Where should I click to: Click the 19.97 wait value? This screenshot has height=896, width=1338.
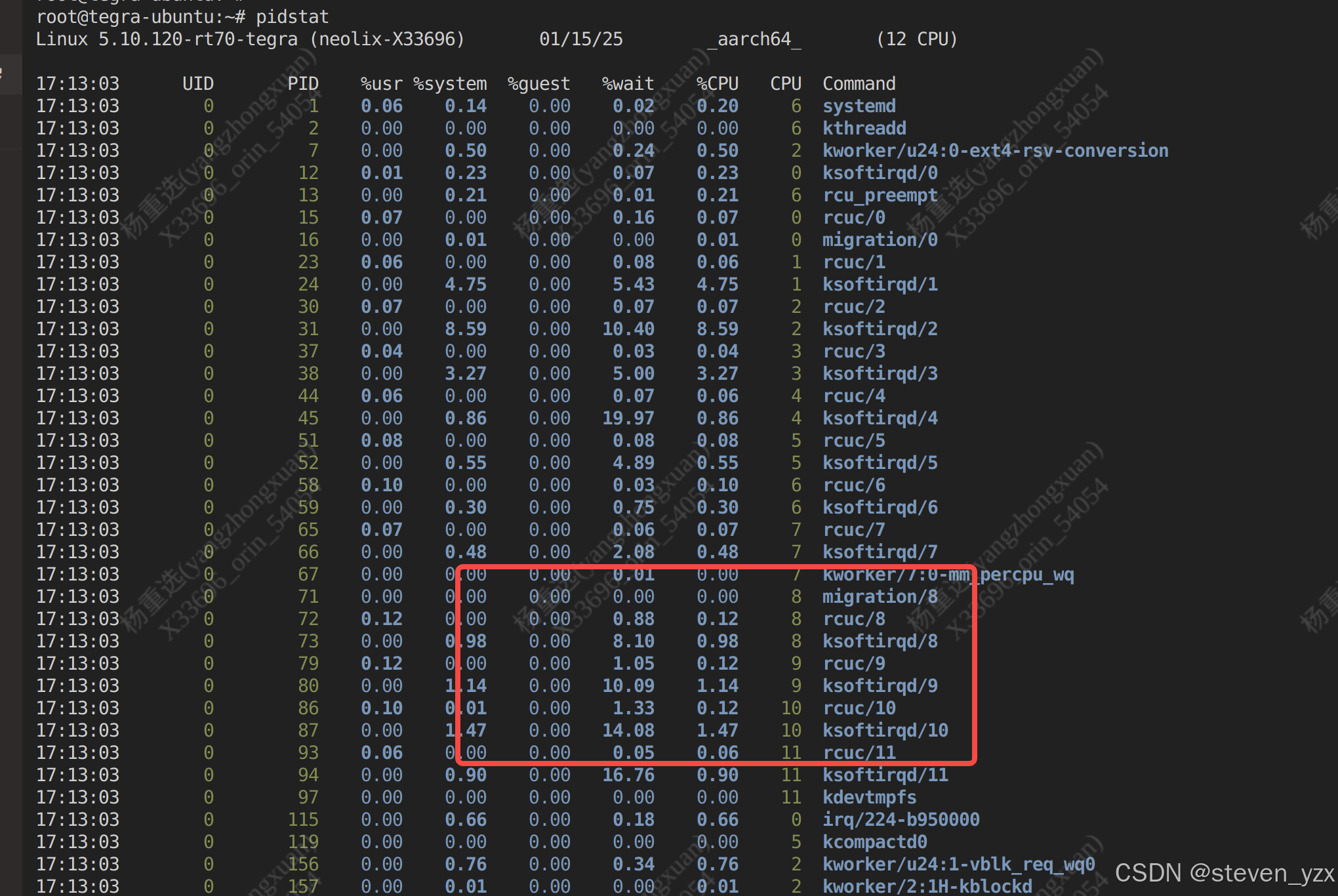628,418
